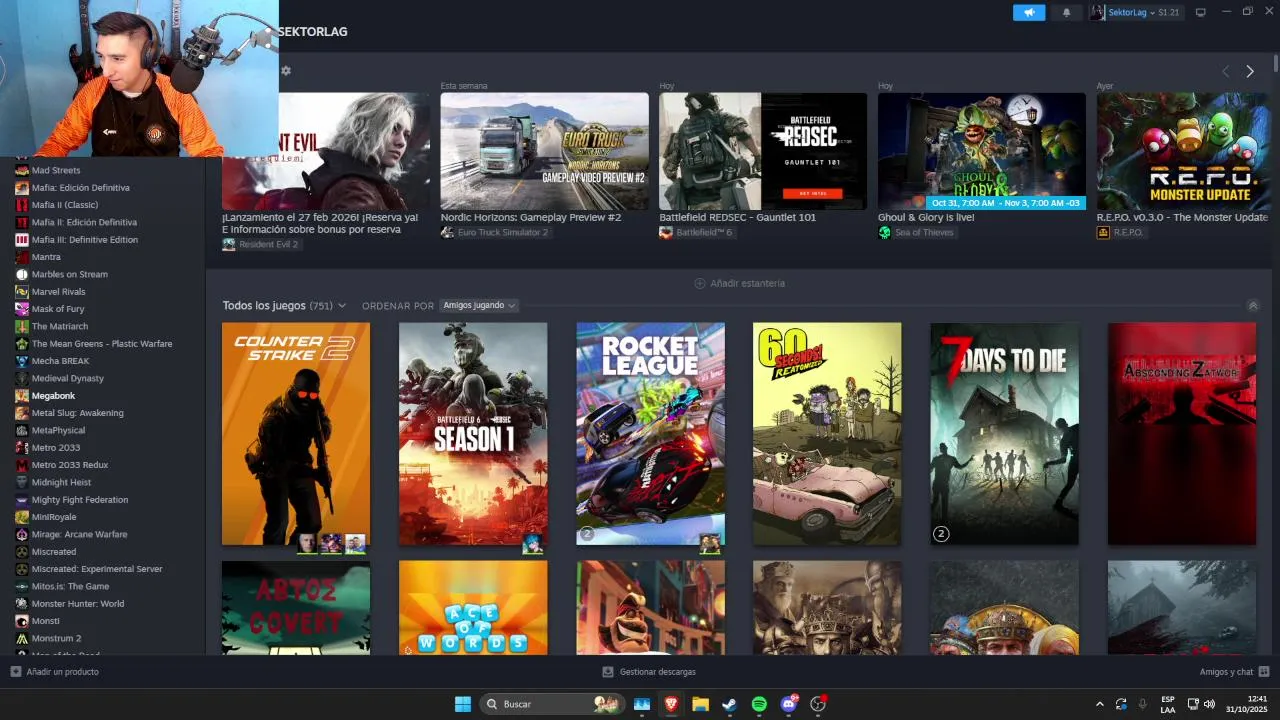The width and height of the screenshot is (1280, 720).
Task: Click friends avatars on Counter-Strike 2 cover
Action: coord(331,544)
